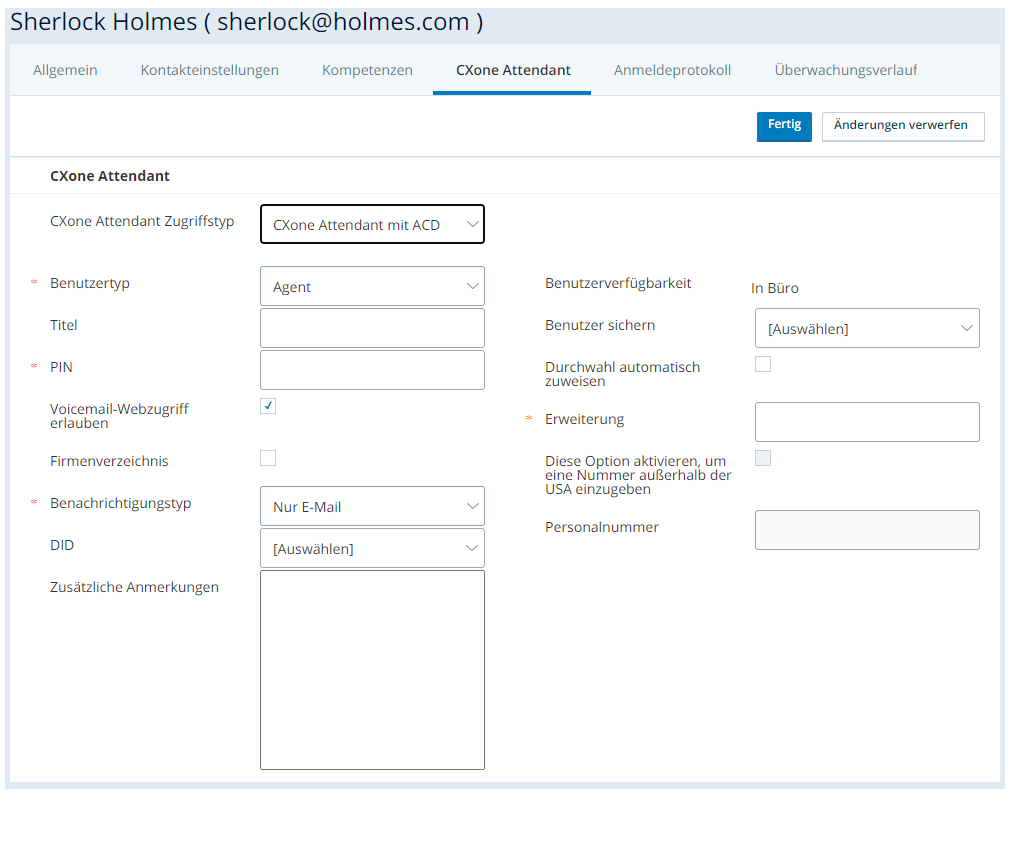This screenshot has height=854, width=1012.
Task: Click Änderungen verwerfen button
Action: coord(903,127)
